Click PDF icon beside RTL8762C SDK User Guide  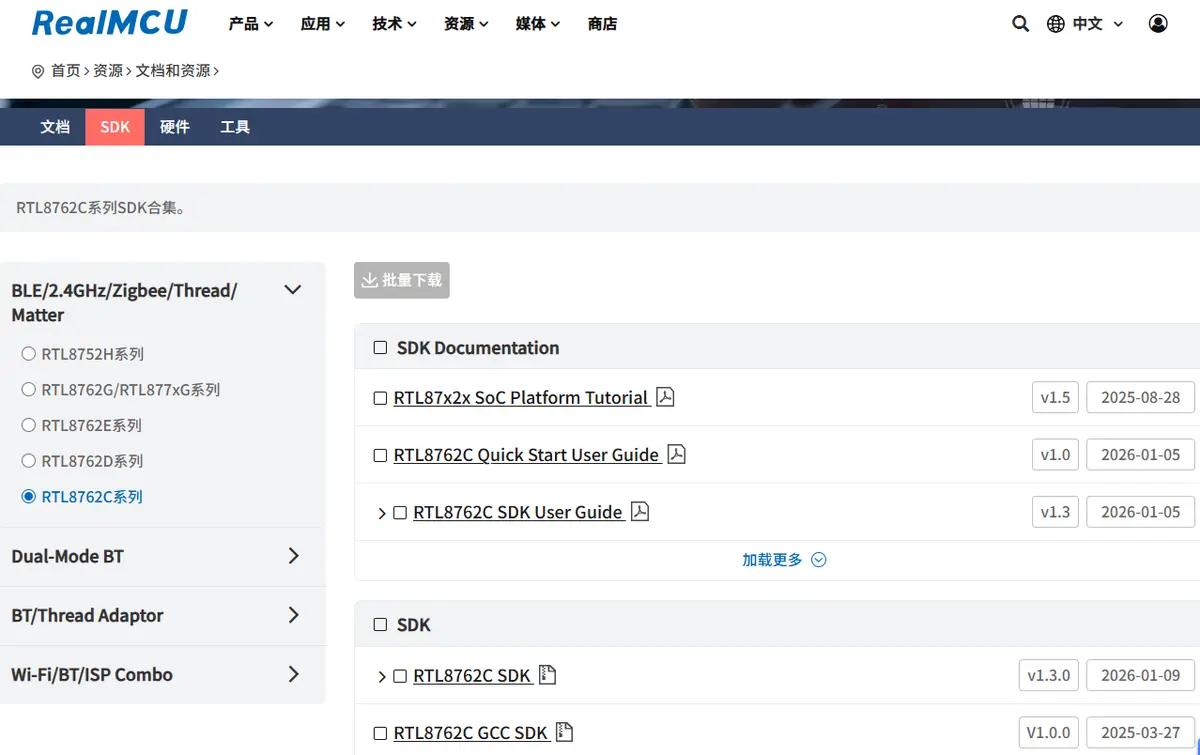pyautogui.click(x=640, y=511)
